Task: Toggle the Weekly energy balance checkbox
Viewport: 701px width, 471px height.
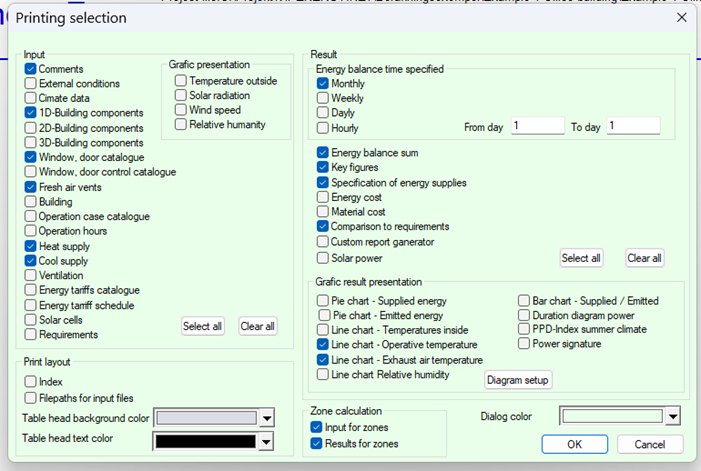Action: pos(323,99)
